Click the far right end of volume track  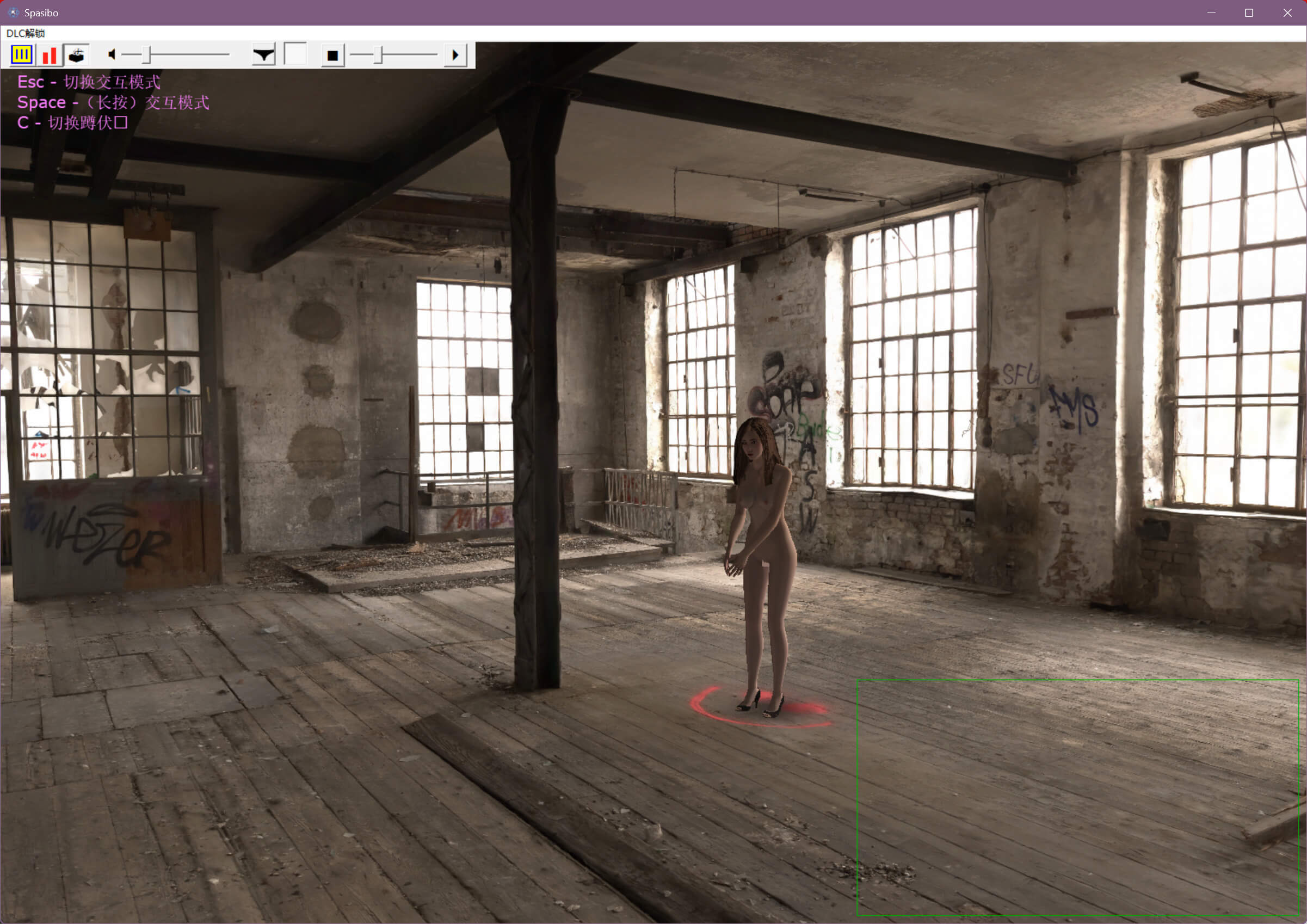226,54
